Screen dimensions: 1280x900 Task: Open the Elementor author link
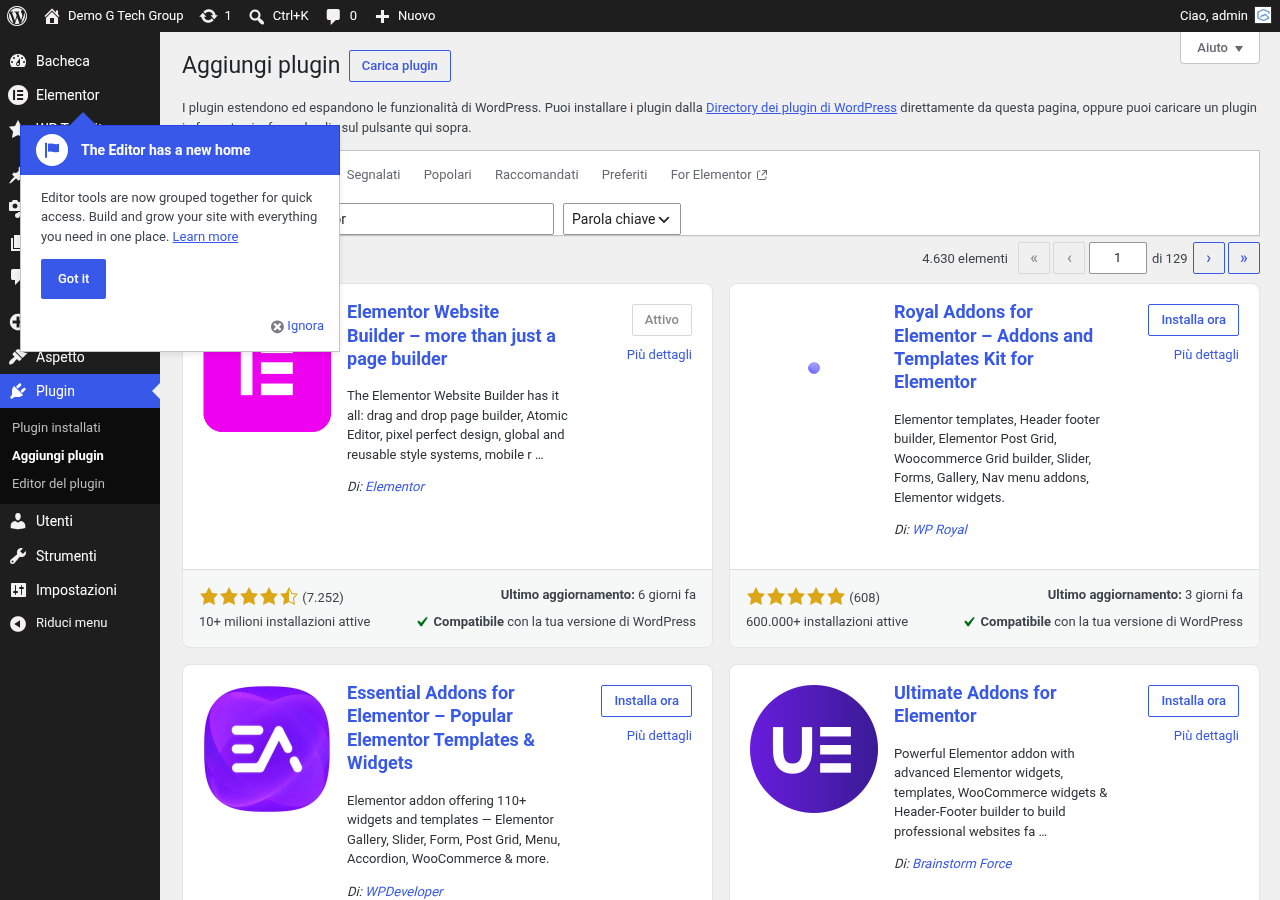click(395, 487)
